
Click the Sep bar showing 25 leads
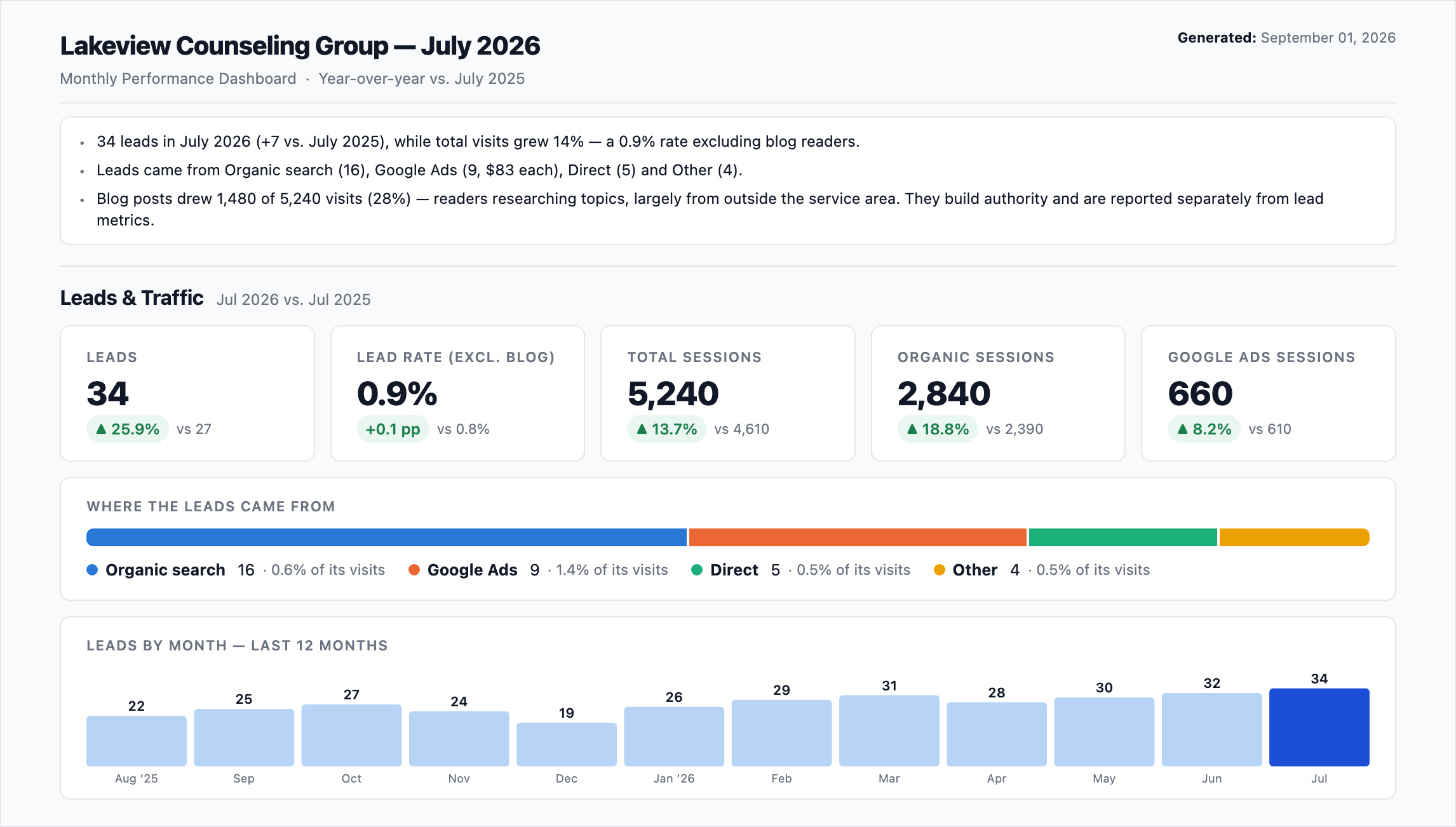244,737
